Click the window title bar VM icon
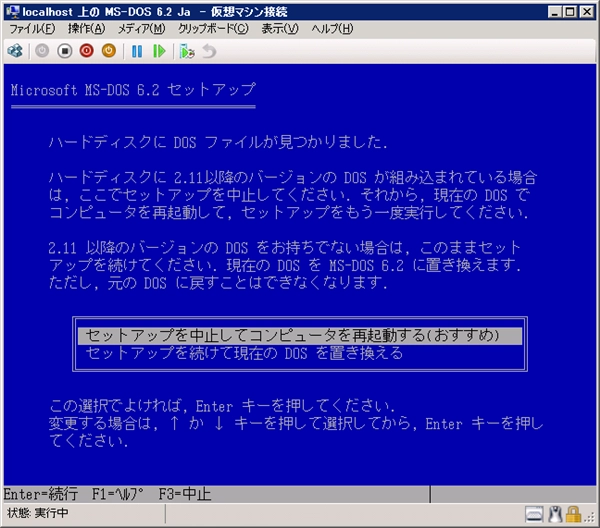 (x=13, y=11)
